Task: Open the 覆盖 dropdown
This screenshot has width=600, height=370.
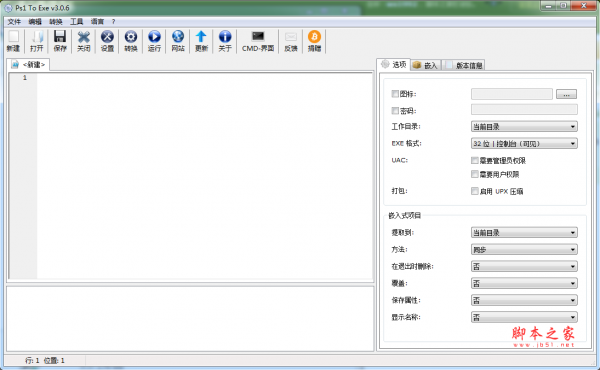Action: 524,284
